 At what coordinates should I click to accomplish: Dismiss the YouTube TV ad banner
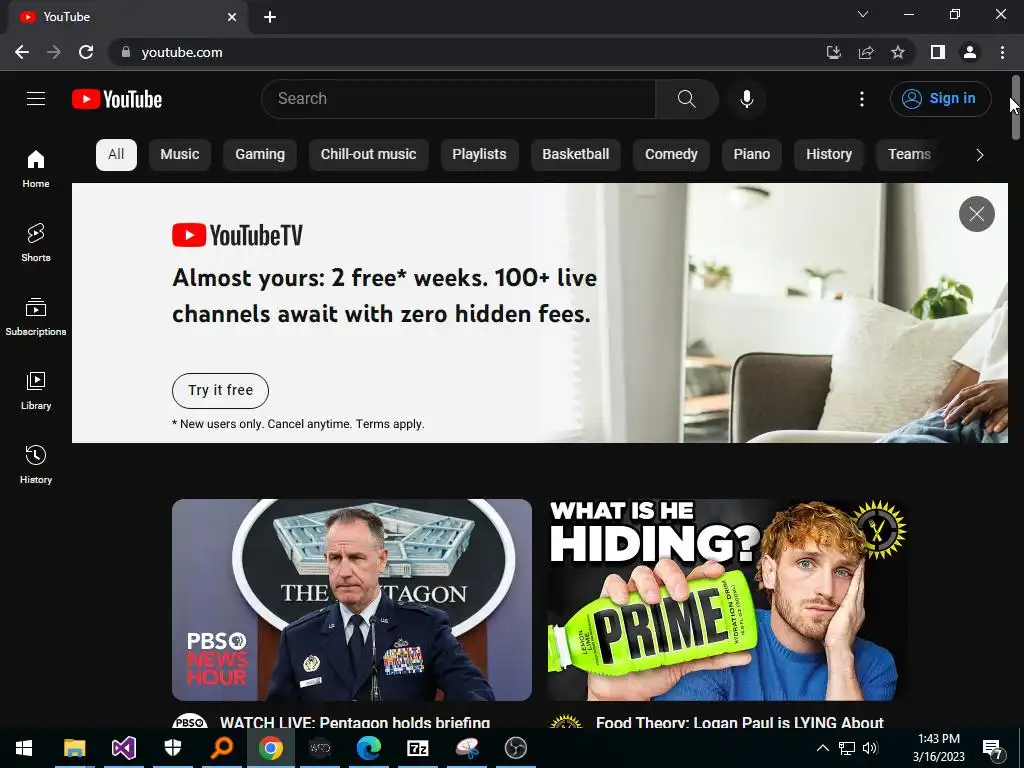pos(976,214)
